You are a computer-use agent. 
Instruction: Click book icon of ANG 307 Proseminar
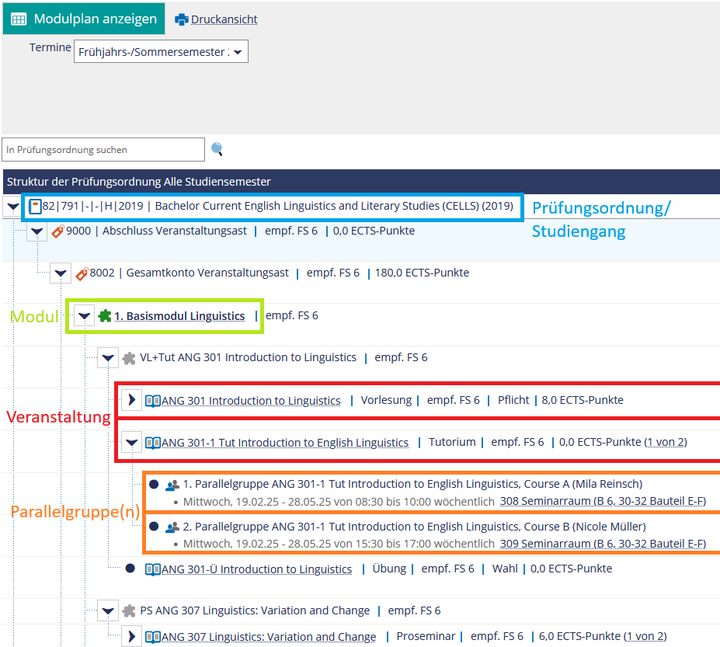pyautogui.click(x=153, y=637)
